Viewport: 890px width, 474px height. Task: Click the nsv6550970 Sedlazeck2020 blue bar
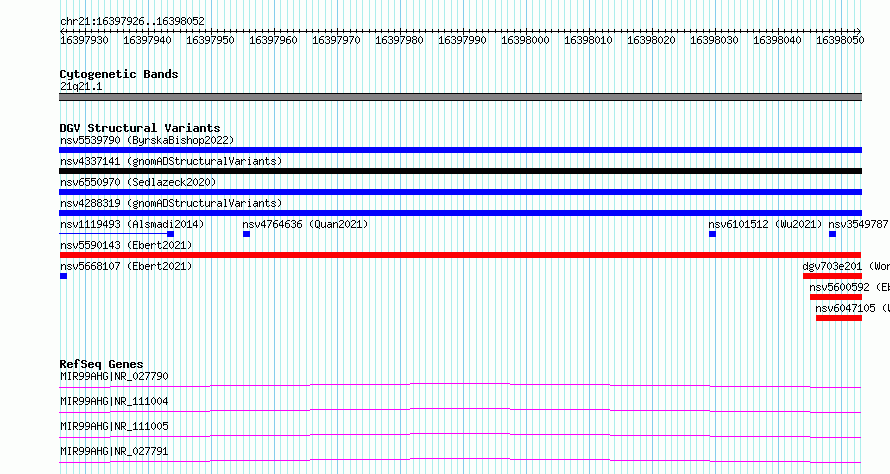(460, 192)
